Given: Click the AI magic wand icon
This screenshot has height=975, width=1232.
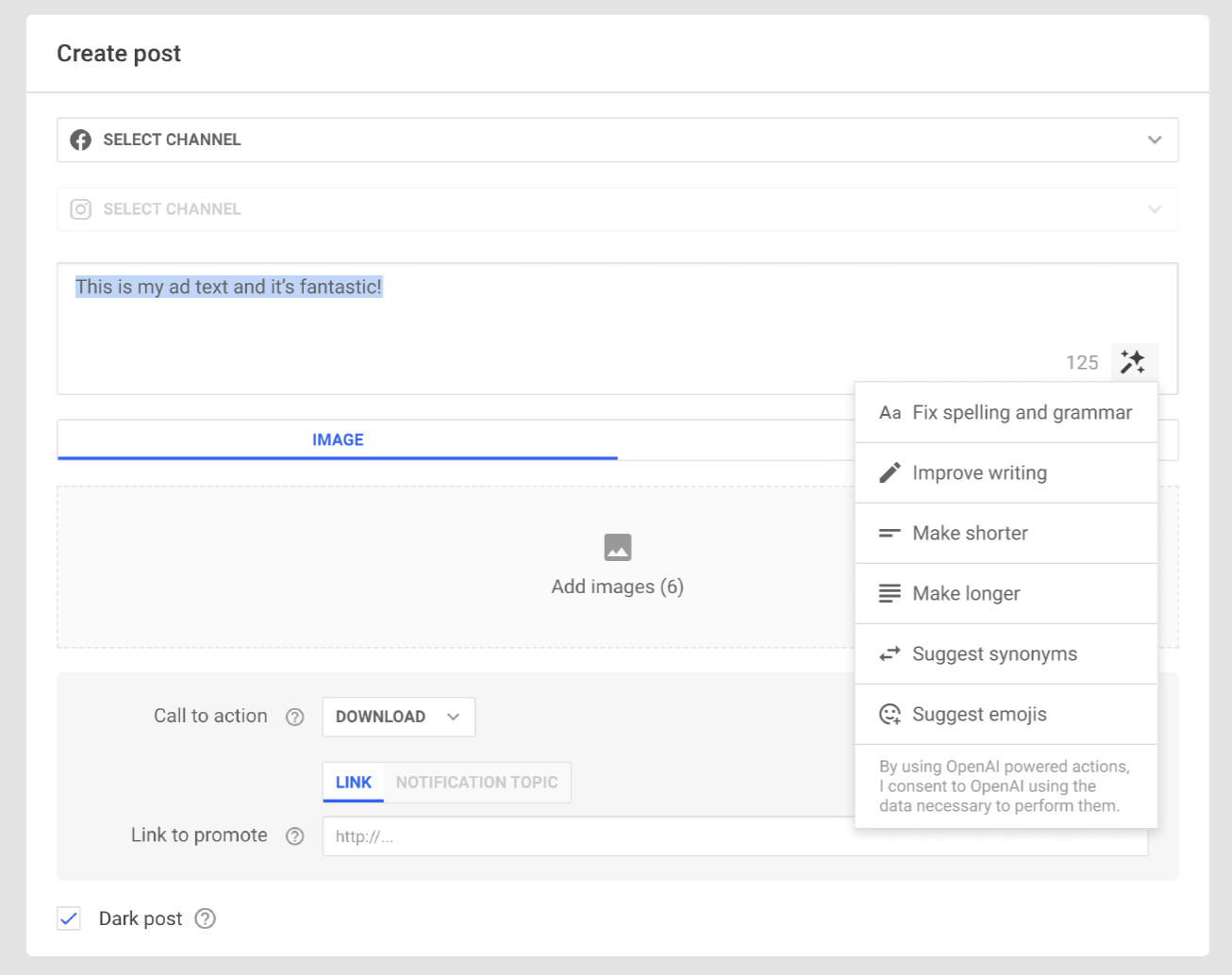Looking at the screenshot, I should 1133,362.
